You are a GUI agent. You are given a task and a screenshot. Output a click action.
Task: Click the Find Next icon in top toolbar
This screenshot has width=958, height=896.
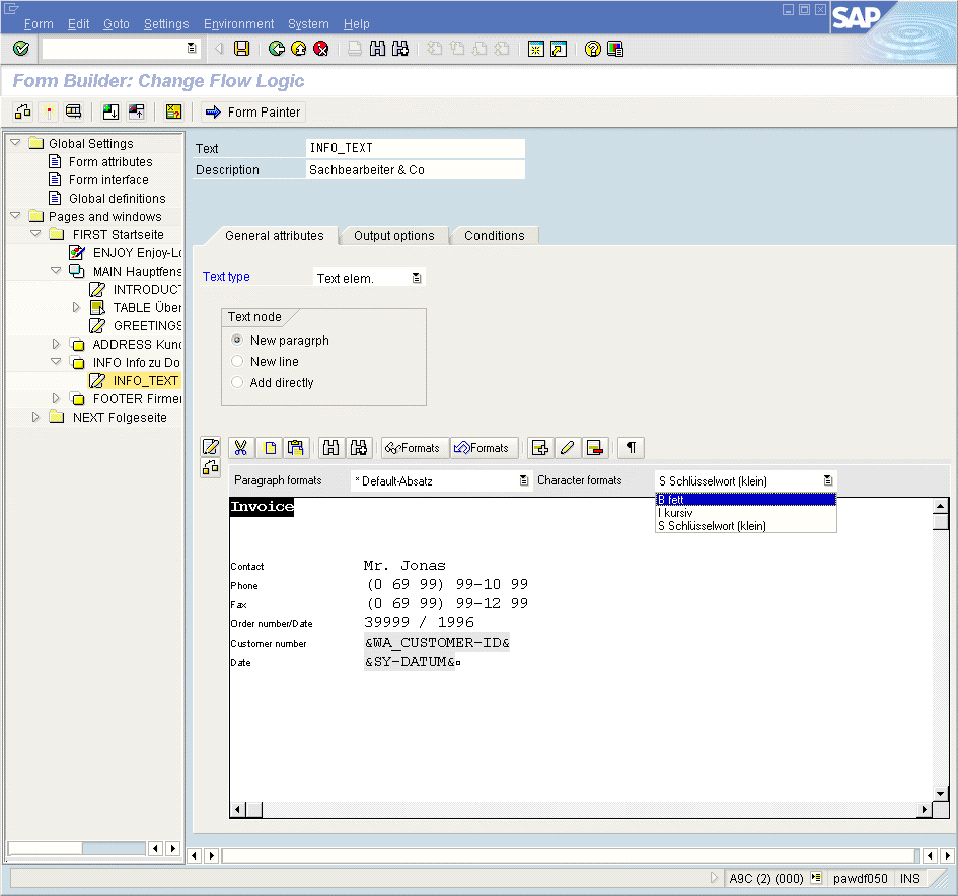400,49
